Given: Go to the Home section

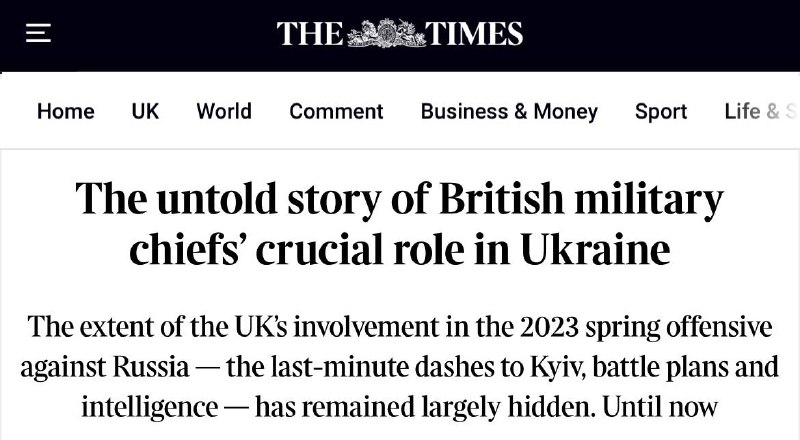Looking at the screenshot, I should coord(66,111).
